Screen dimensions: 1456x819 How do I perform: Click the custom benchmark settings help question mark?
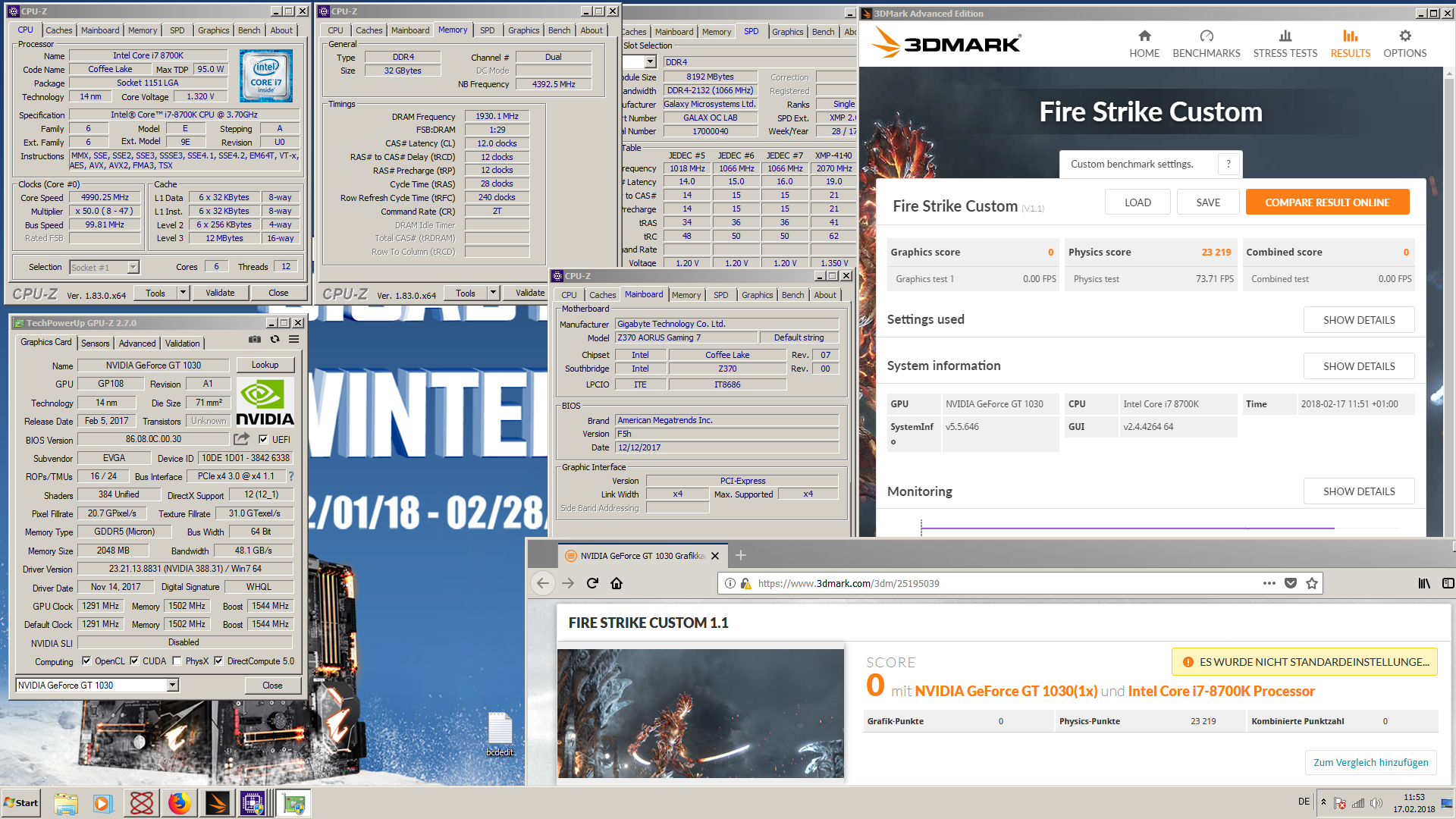[1228, 164]
